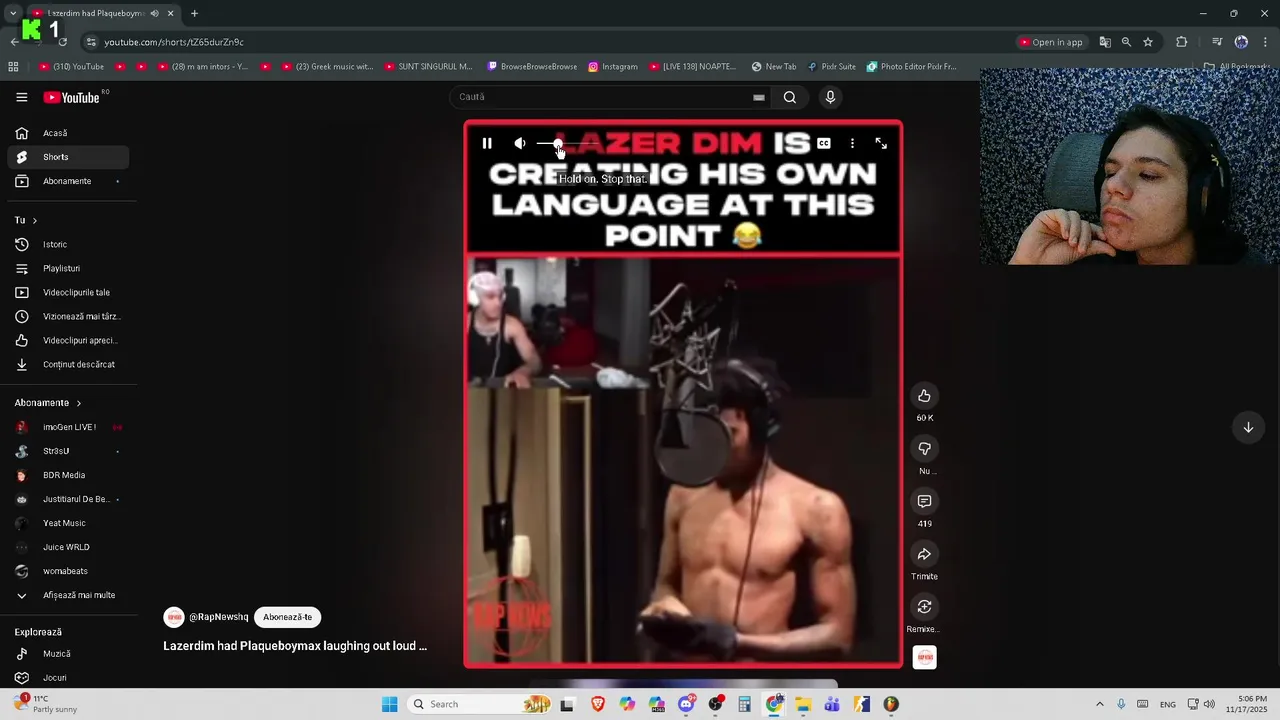Open Conținut descărcat
Screen dimensions: 1280x720
tap(68, 364)
